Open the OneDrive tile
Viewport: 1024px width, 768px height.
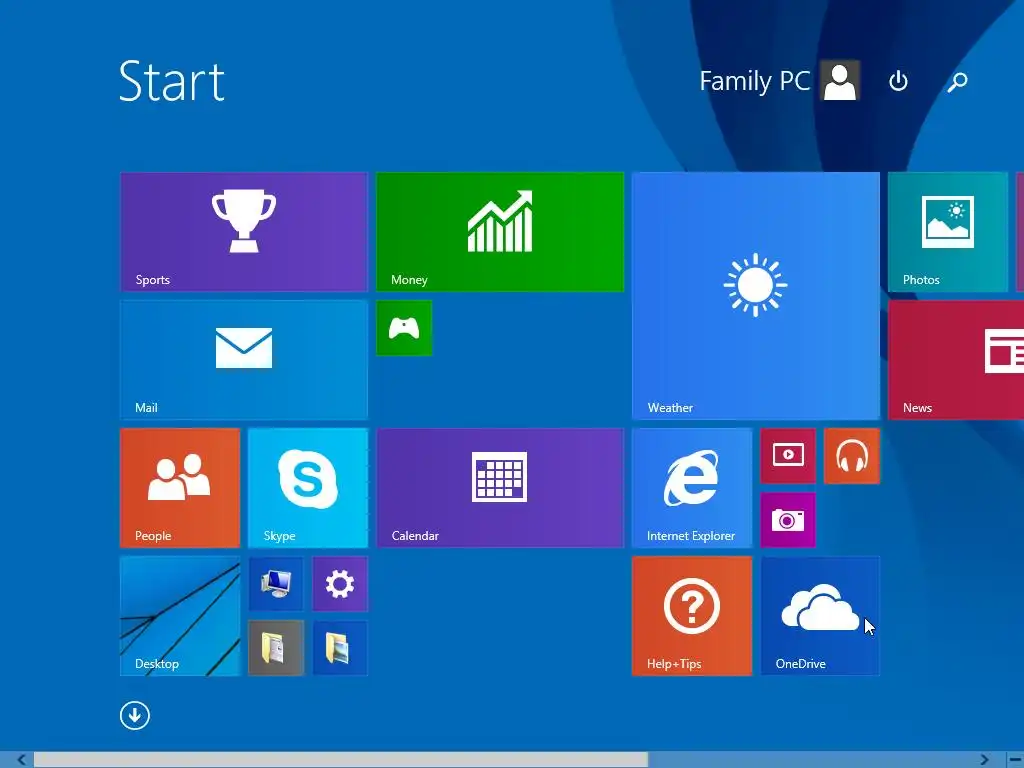(x=820, y=616)
